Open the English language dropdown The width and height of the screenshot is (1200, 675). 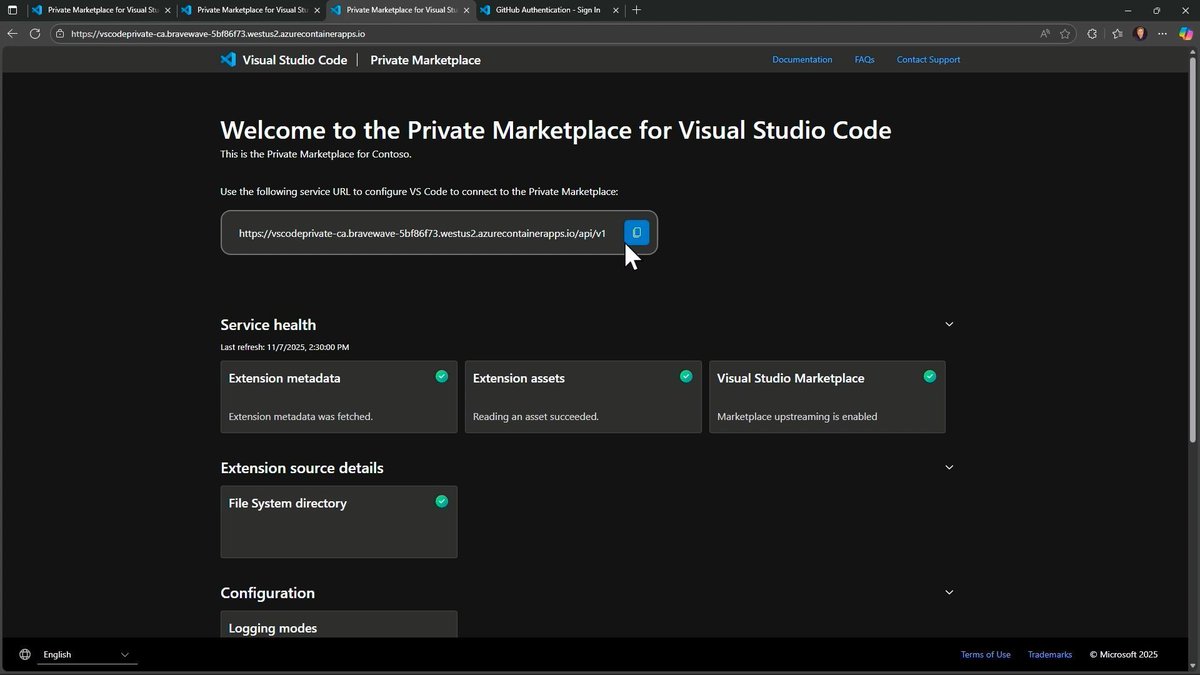pyautogui.click(x=86, y=654)
